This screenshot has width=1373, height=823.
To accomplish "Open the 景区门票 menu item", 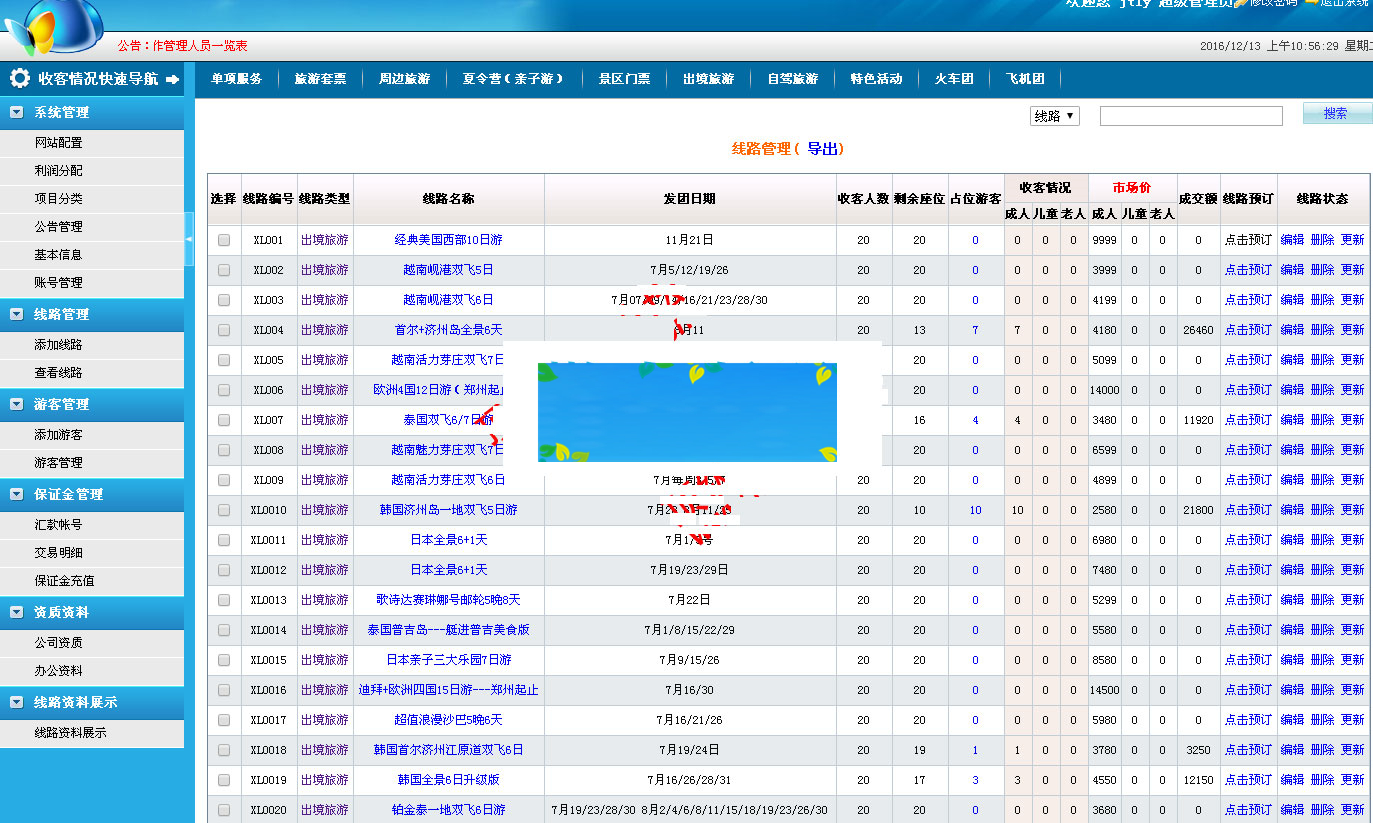I will click(x=623, y=77).
